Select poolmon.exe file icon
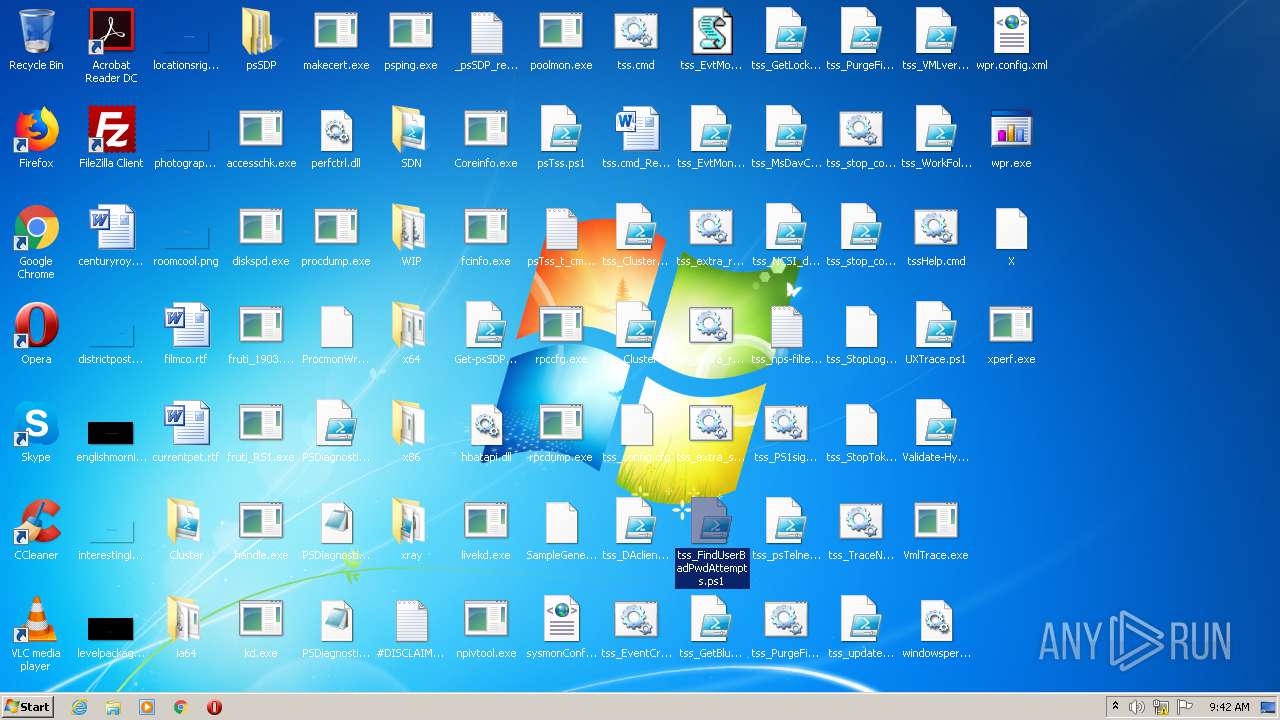Image resolution: width=1280 pixels, height=720 pixels. click(x=561, y=40)
